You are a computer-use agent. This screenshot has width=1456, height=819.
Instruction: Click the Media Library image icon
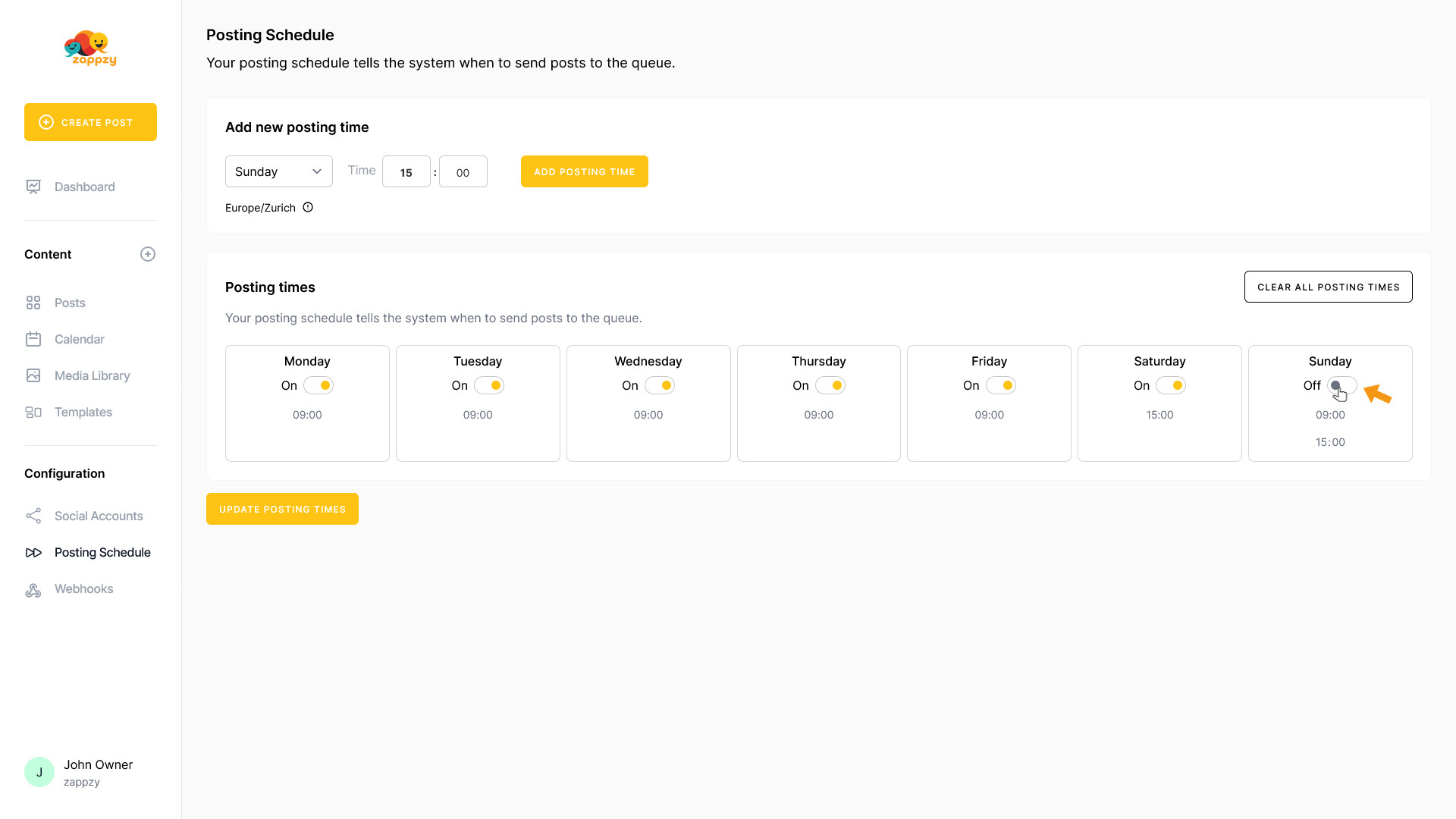[33, 375]
